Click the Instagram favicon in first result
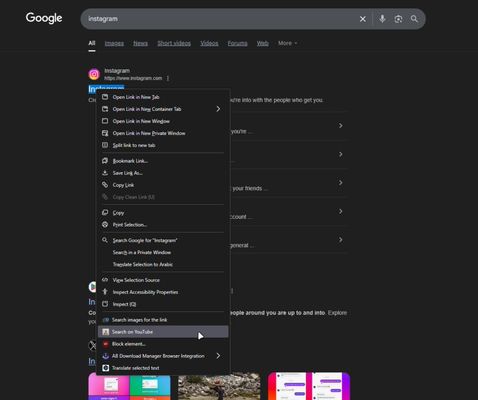 94,74
